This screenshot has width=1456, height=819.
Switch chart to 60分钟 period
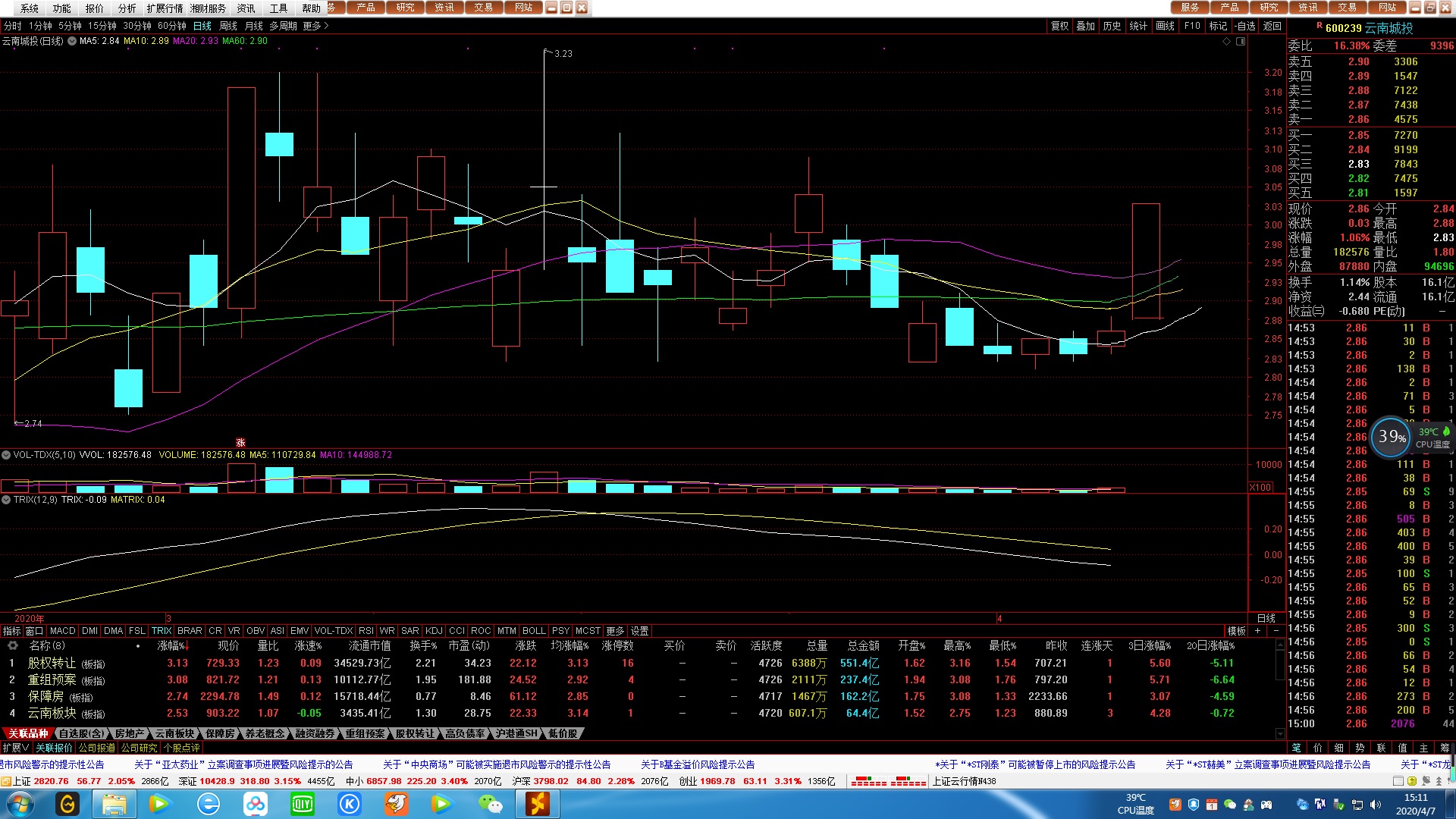172,26
